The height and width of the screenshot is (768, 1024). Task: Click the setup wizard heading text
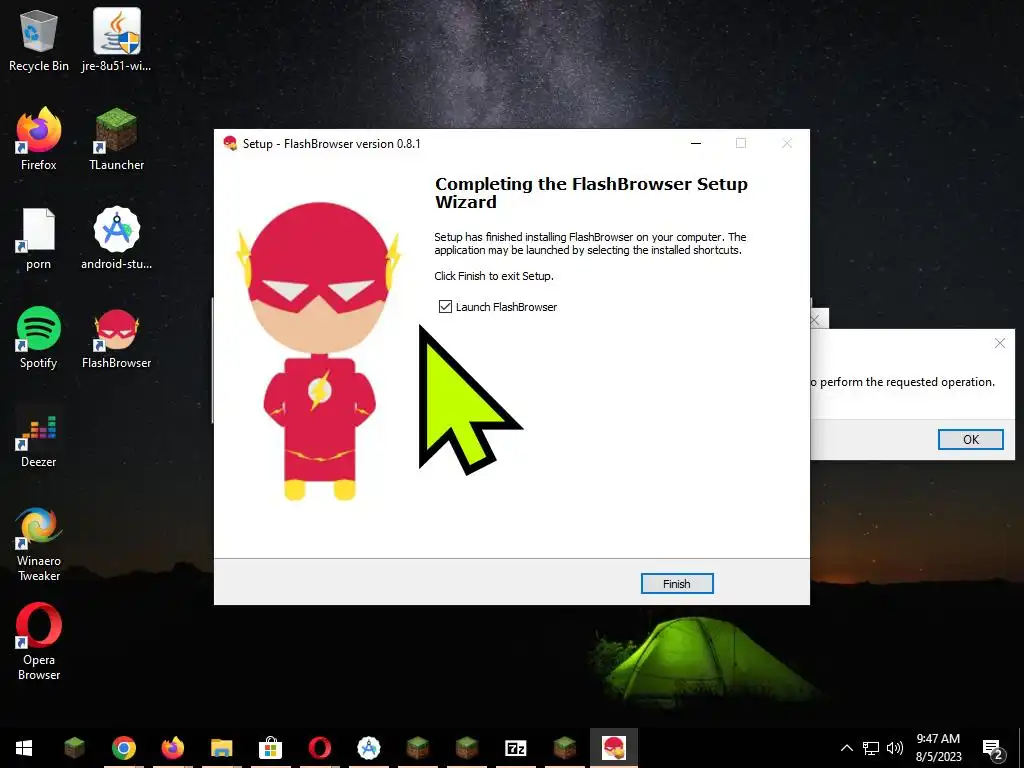coord(591,193)
